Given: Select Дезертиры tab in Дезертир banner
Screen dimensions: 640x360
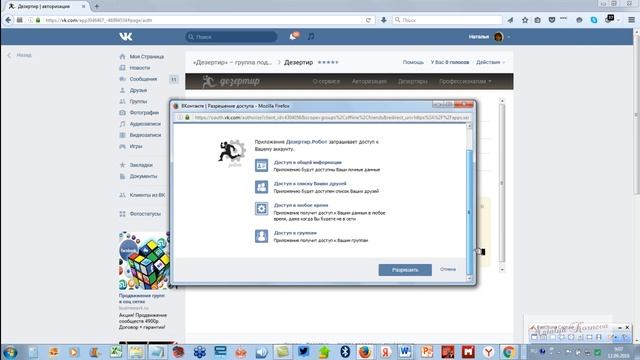Looking at the screenshot, I should pyautogui.click(x=413, y=81).
